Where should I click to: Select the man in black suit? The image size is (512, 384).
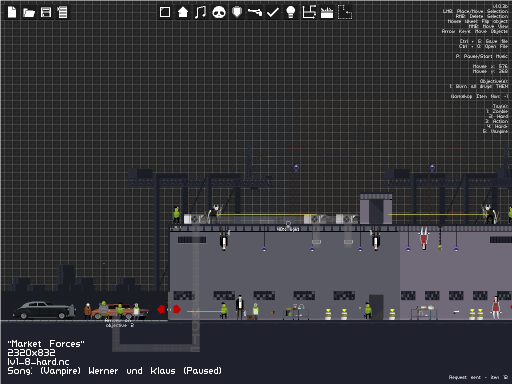tap(239, 307)
